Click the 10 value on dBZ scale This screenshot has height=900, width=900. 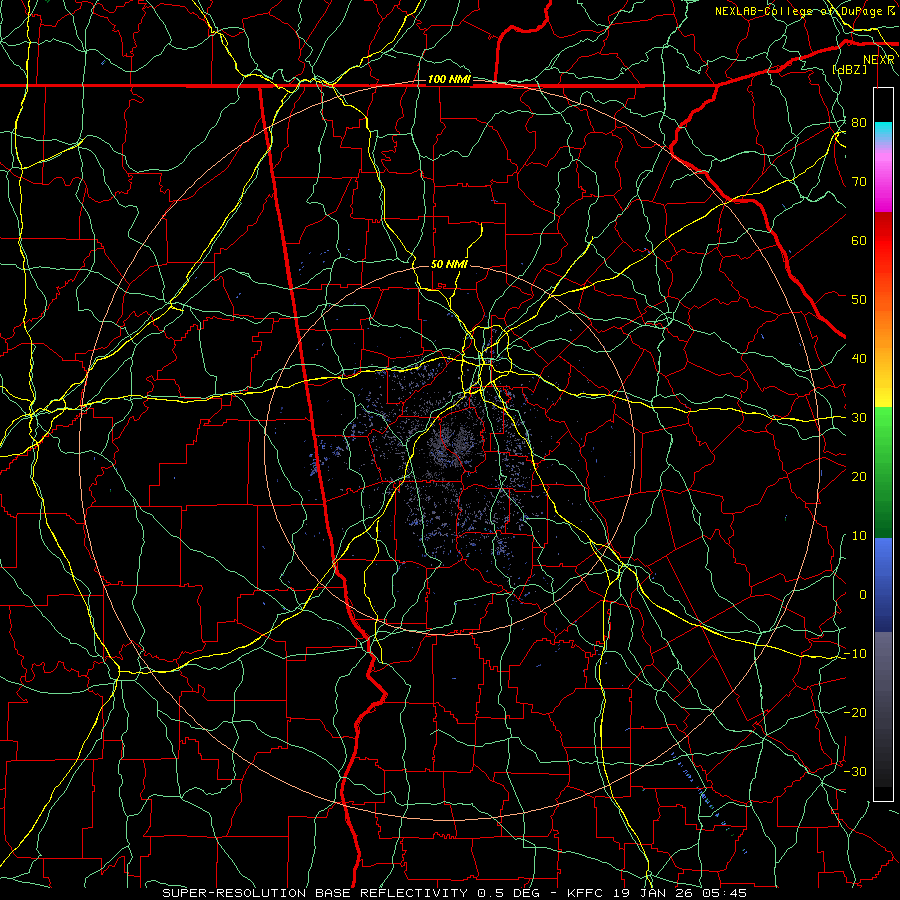click(859, 536)
